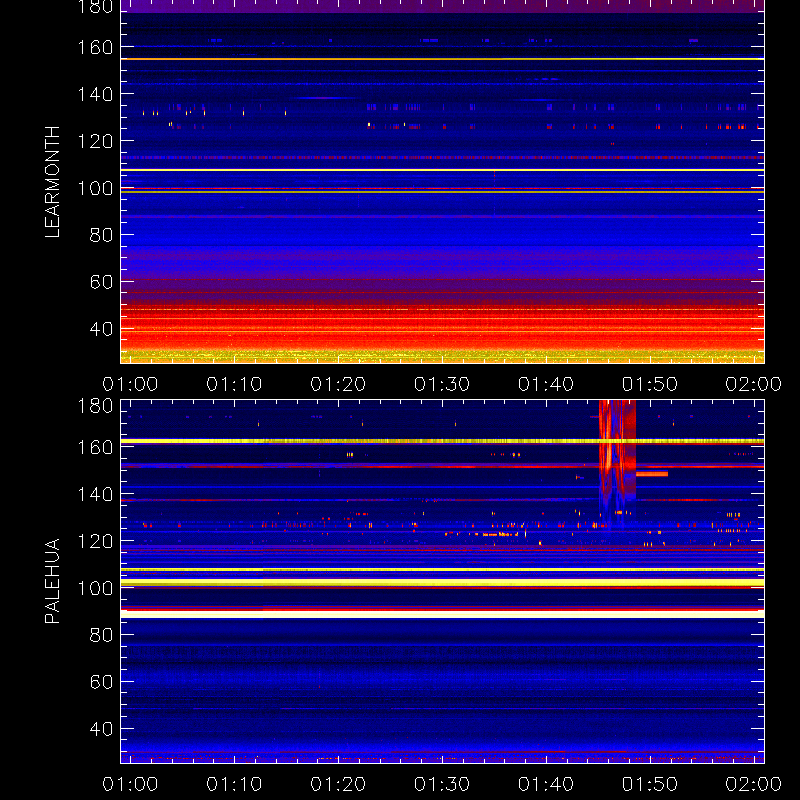Select the 140 label on the Learmonth frequency axis
This screenshot has height=800, width=800.
coord(95,94)
